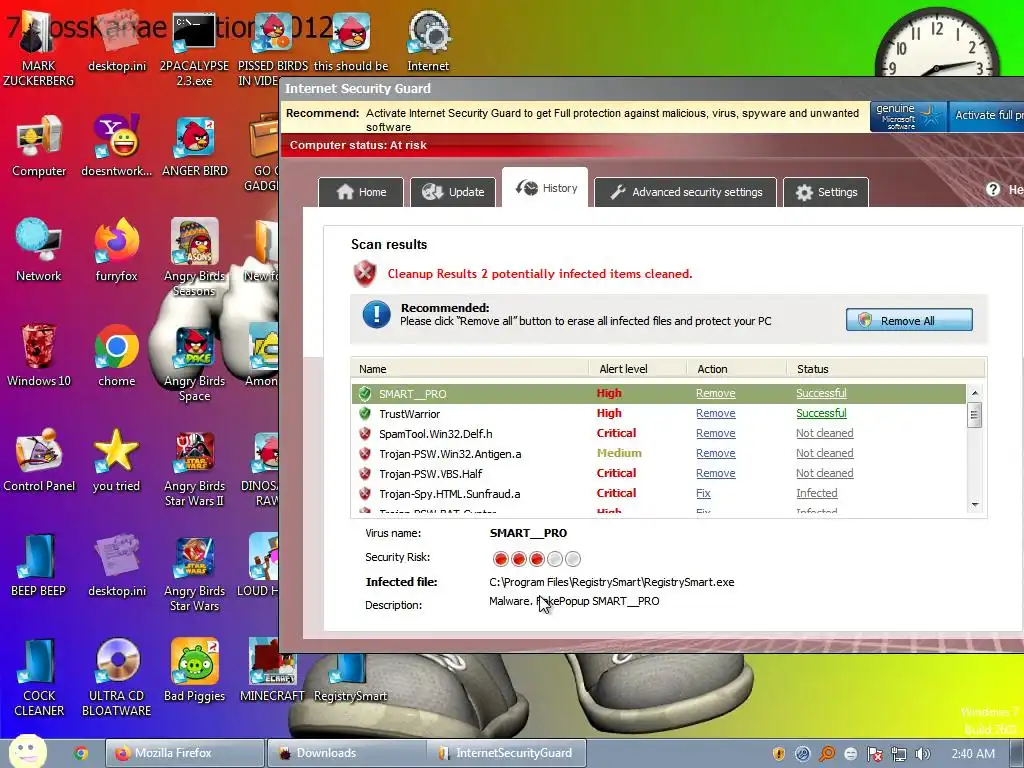
Task: Sort results by Alert level column
Action: pos(637,369)
